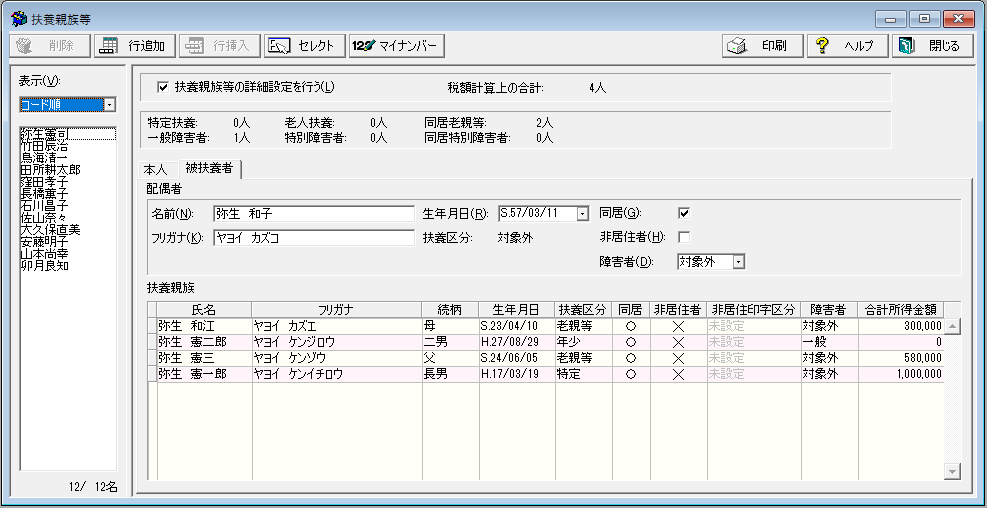
Task: Click the 閉じる door icon
Action: click(907, 46)
